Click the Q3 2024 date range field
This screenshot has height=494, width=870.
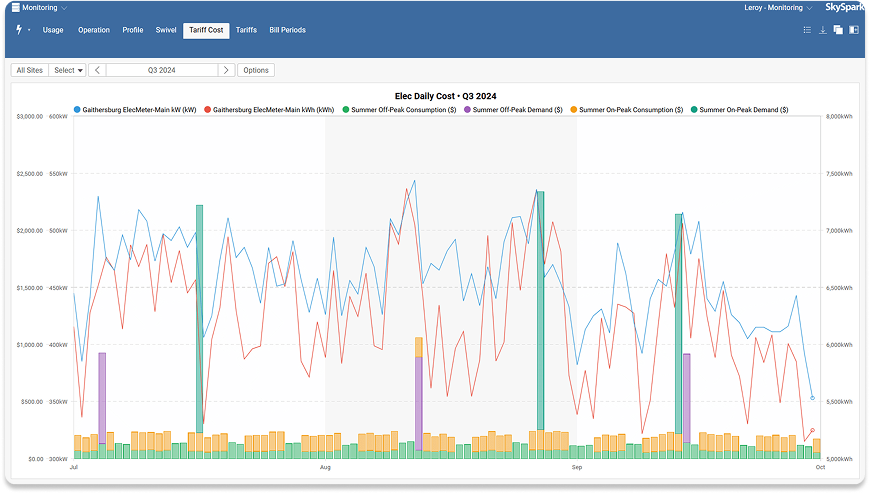pos(162,70)
